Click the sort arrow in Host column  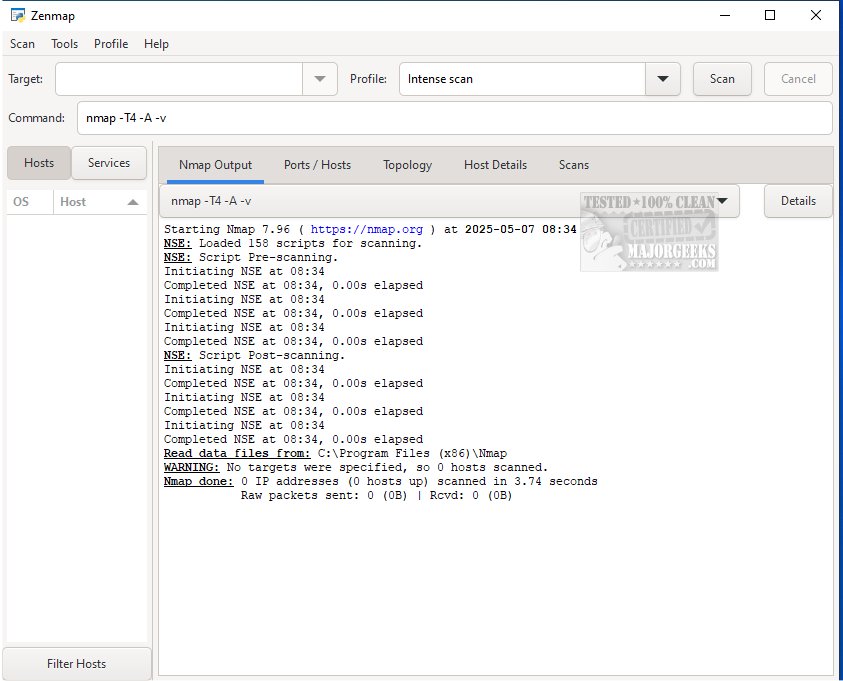tap(132, 202)
